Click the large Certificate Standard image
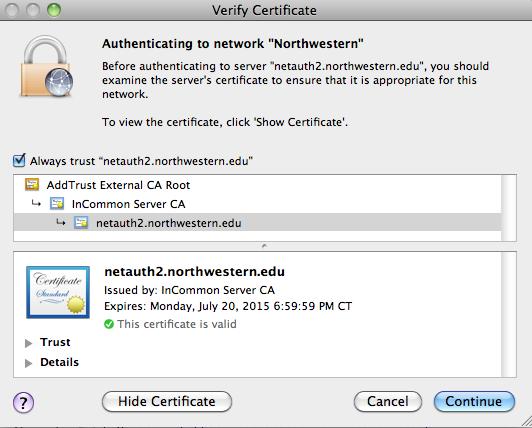This screenshot has height=428, width=532. (58, 292)
